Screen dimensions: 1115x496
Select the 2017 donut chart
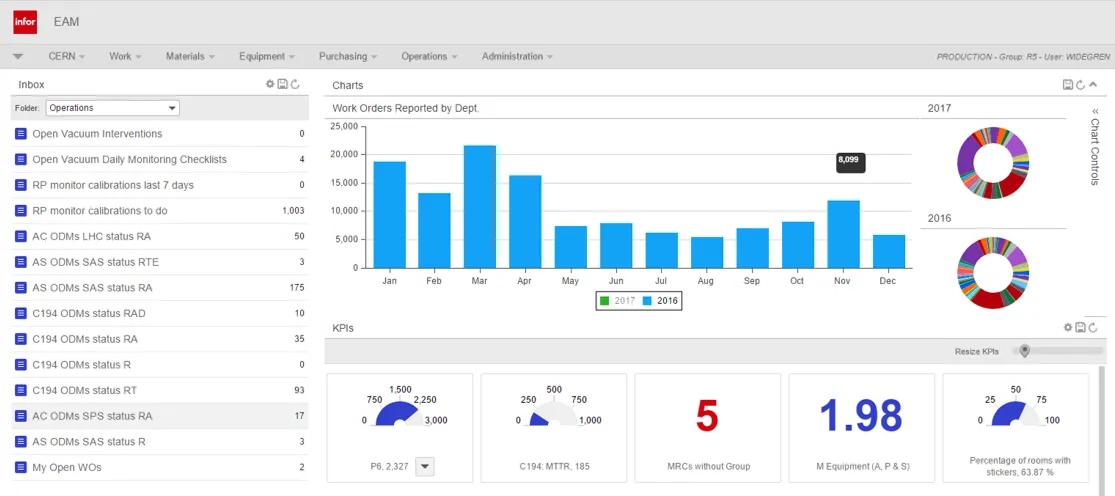coord(993,163)
